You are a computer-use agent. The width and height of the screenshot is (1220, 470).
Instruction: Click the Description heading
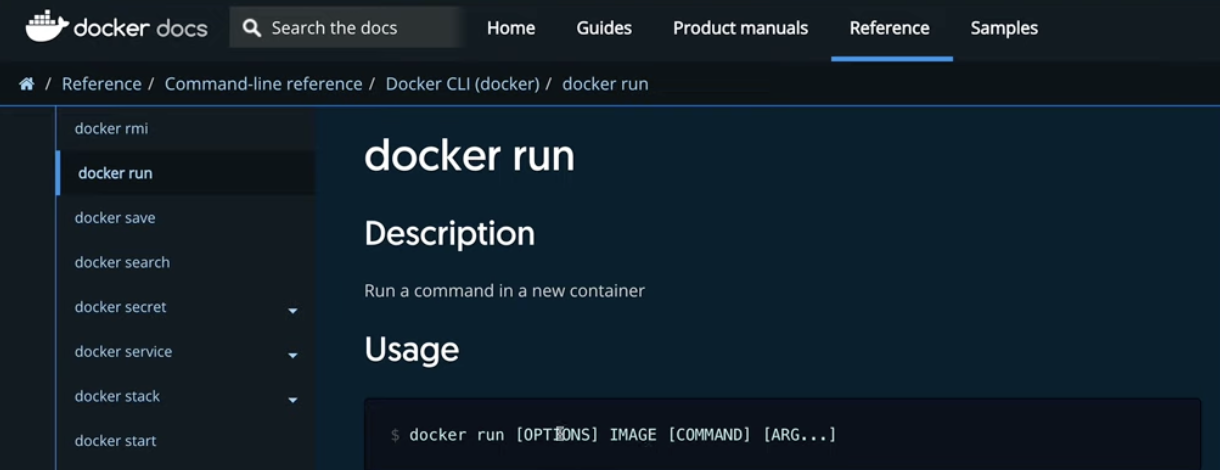click(449, 233)
